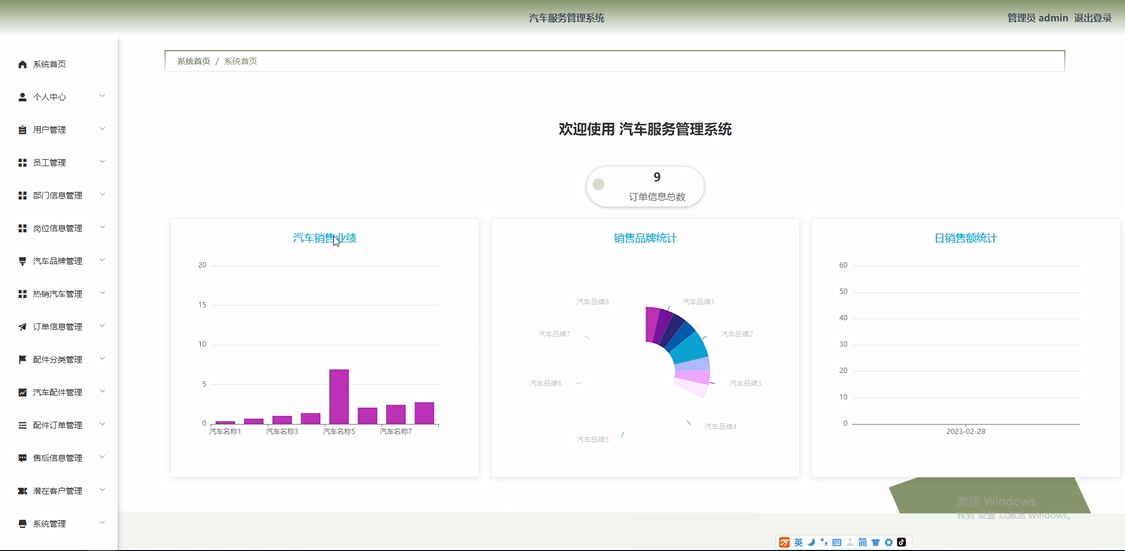Expand the 用户管理 chevron
The image size is (1125, 551).
[x=103, y=129]
